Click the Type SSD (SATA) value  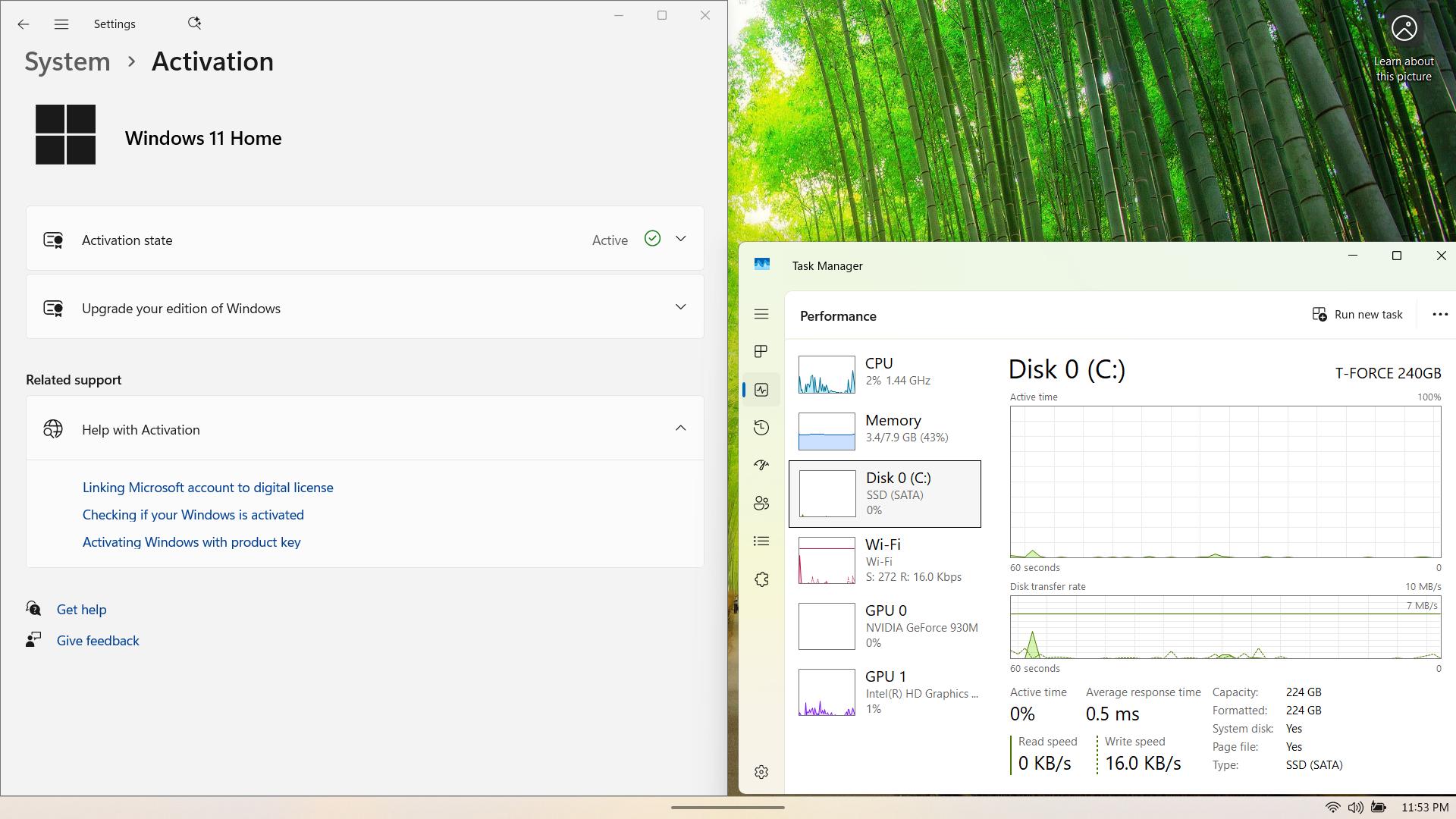1314,765
